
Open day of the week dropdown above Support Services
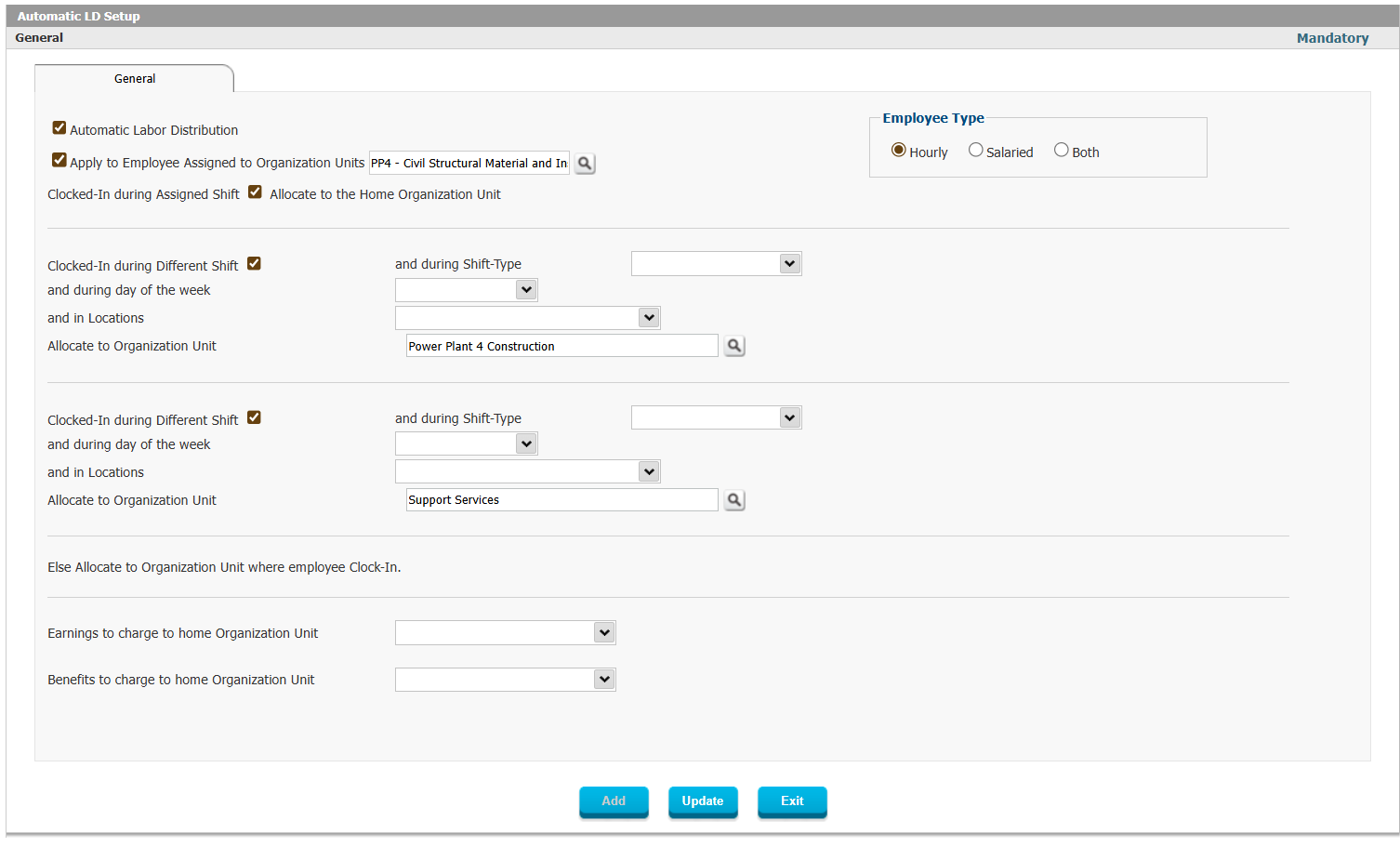(467, 444)
